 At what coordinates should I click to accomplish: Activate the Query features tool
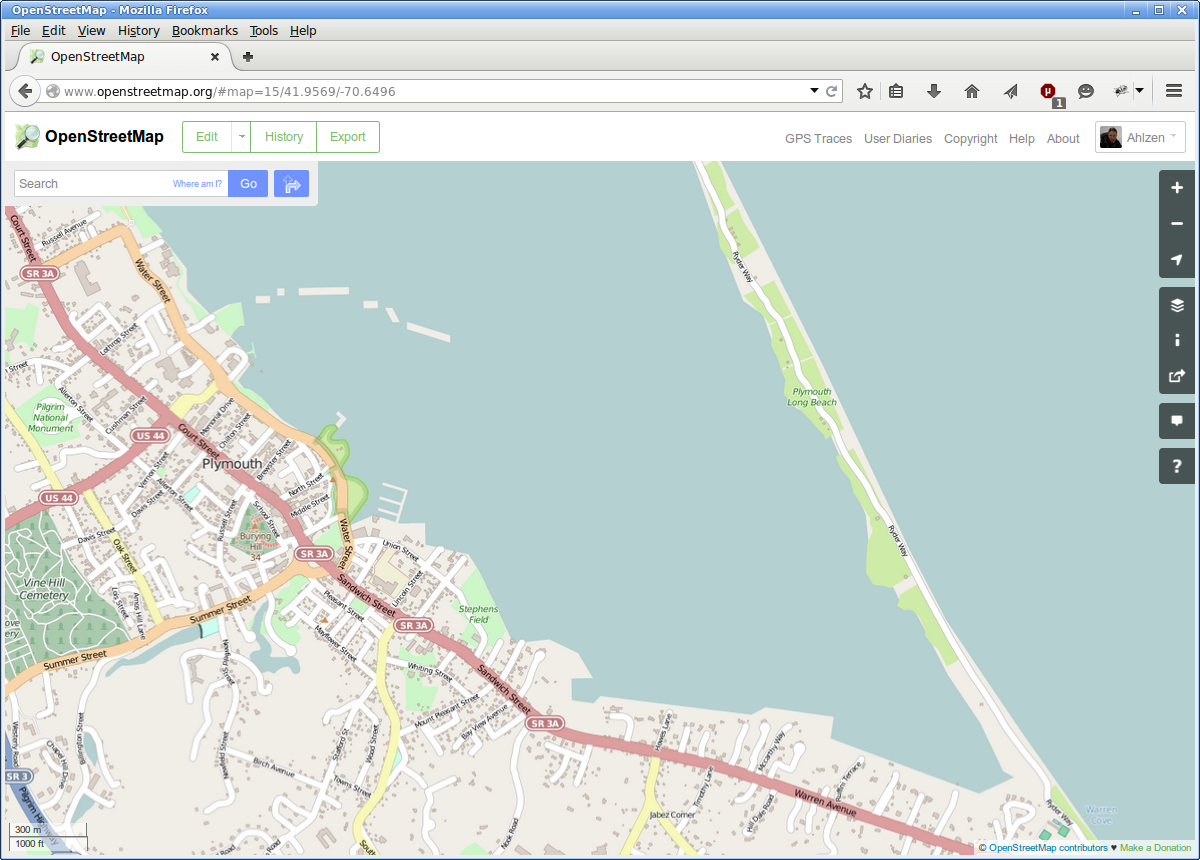[1177, 466]
